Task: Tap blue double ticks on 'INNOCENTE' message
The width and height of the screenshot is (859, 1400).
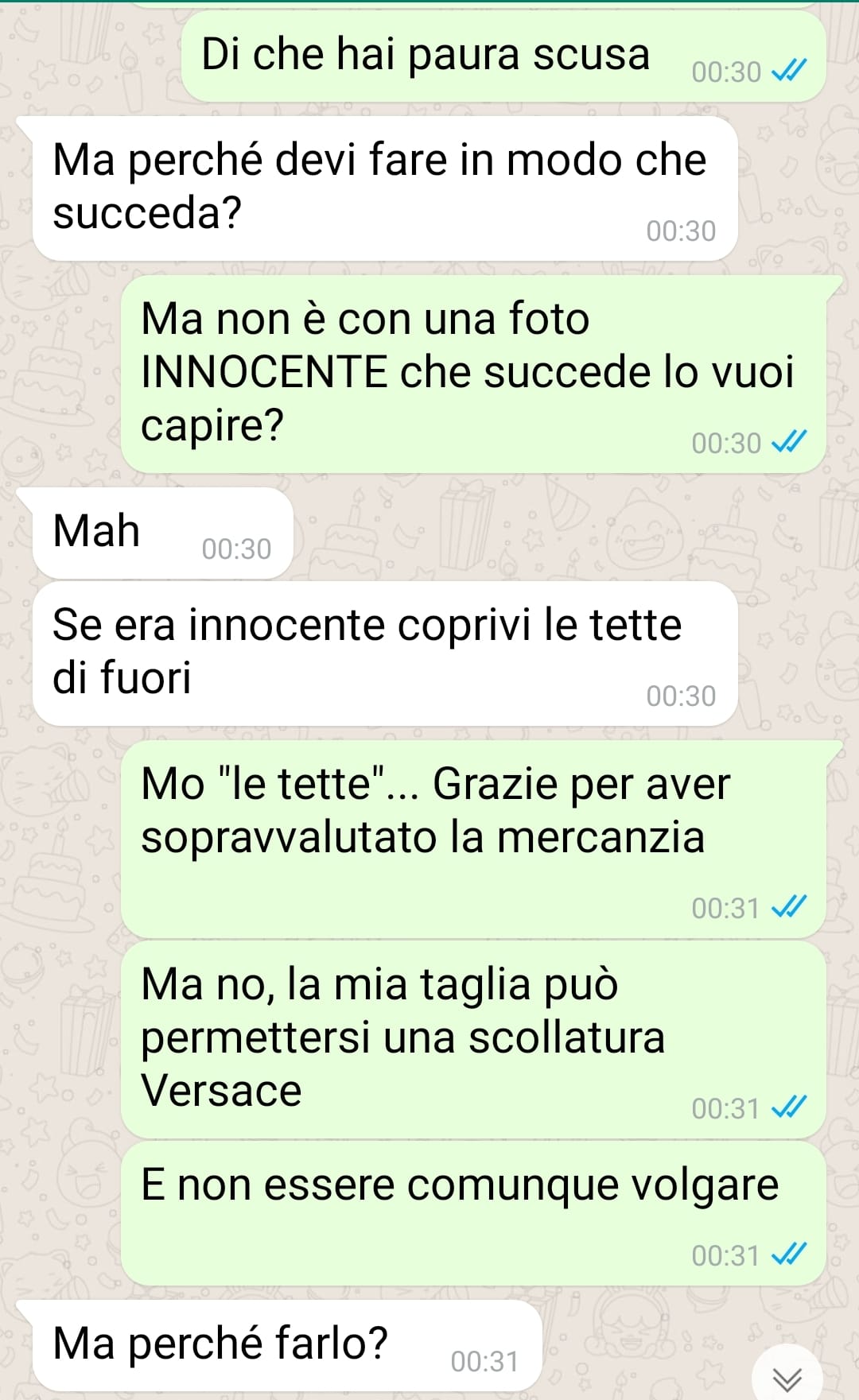Action: [789, 442]
